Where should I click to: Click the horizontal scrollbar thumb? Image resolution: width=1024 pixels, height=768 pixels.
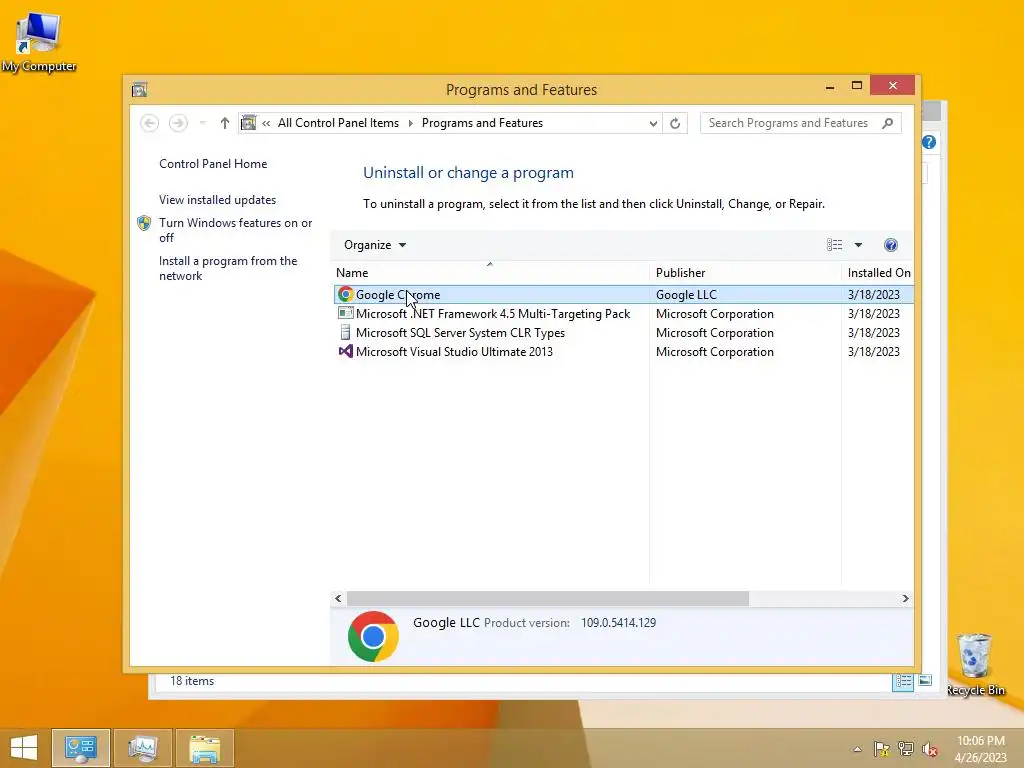pyautogui.click(x=547, y=598)
